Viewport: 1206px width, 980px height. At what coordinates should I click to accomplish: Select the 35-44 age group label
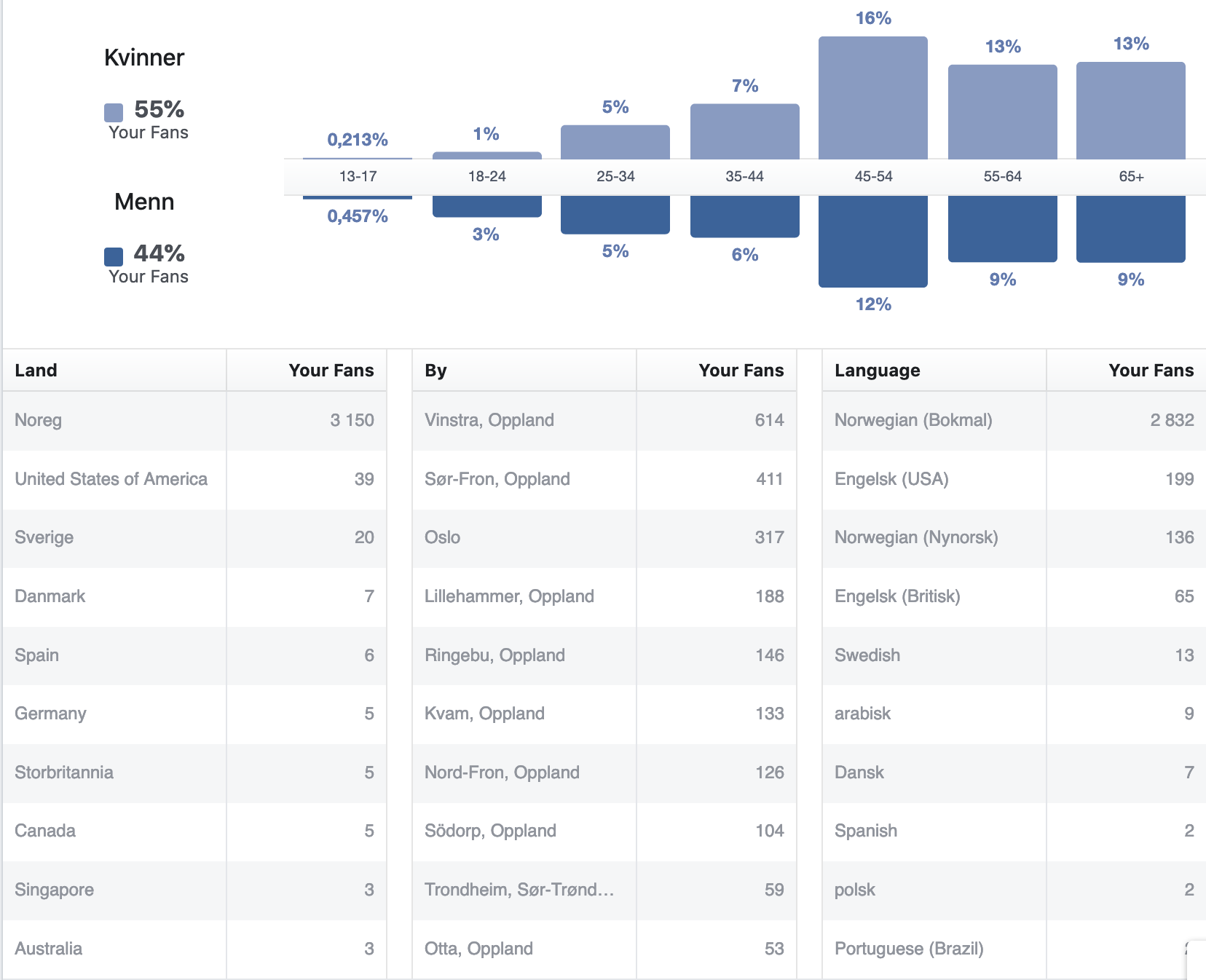click(x=744, y=176)
